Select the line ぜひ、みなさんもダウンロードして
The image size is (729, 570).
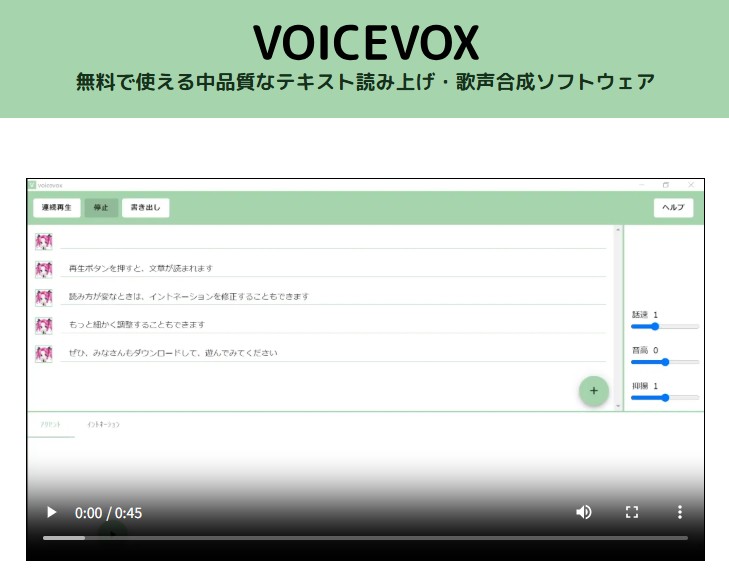173,353
